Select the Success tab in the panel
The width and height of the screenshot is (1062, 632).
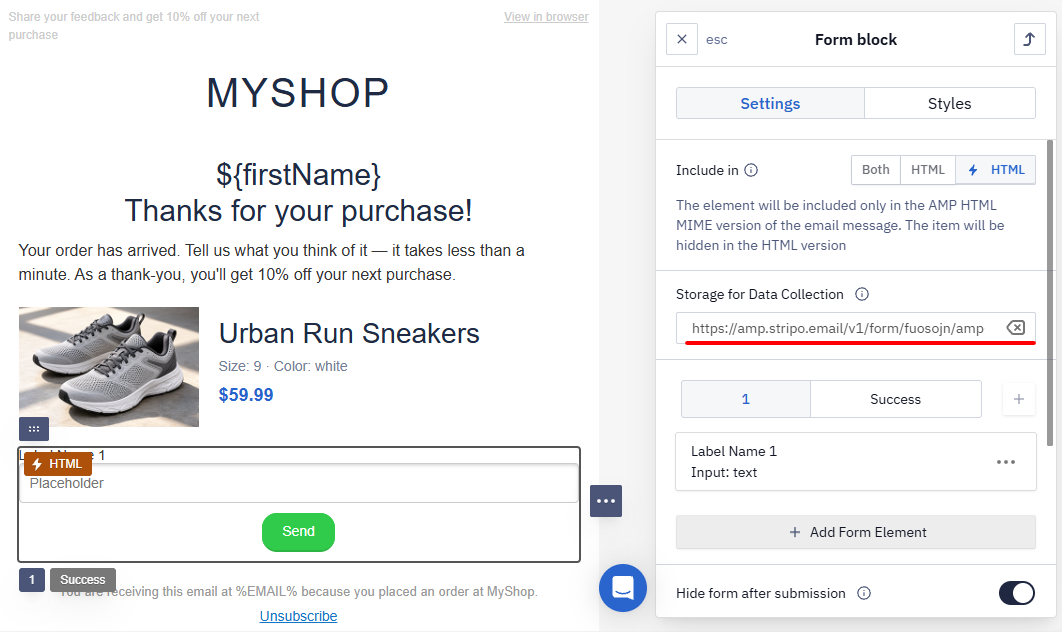click(895, 399)
